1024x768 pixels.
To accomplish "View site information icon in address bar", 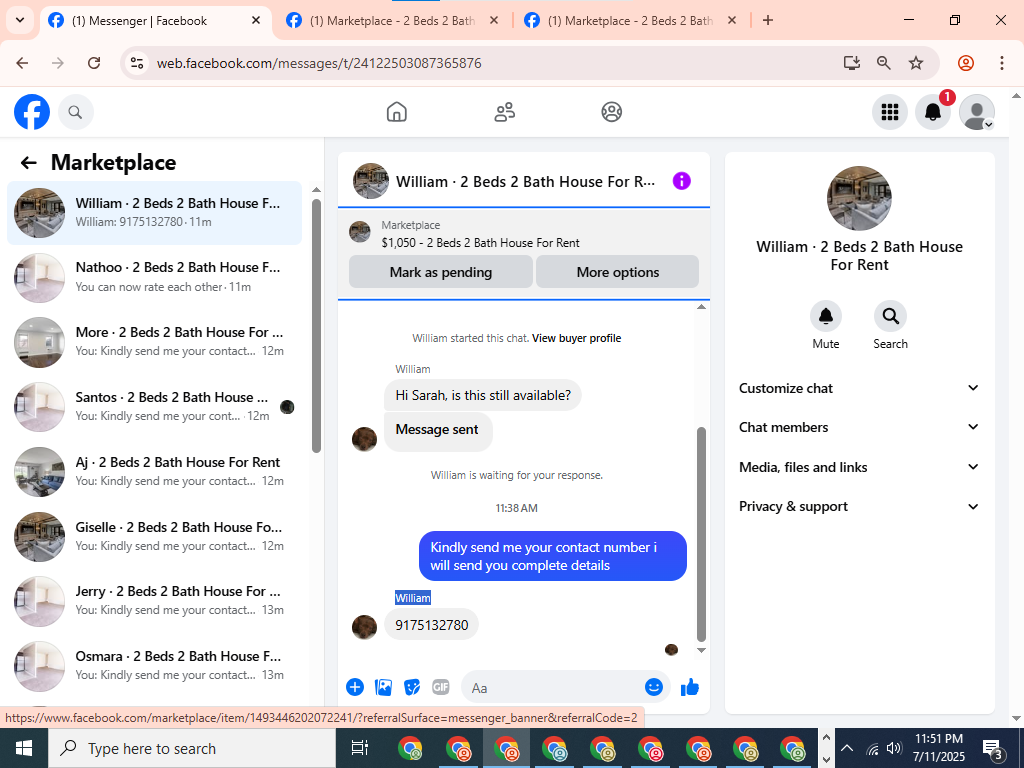I will (x=136, y=63).
